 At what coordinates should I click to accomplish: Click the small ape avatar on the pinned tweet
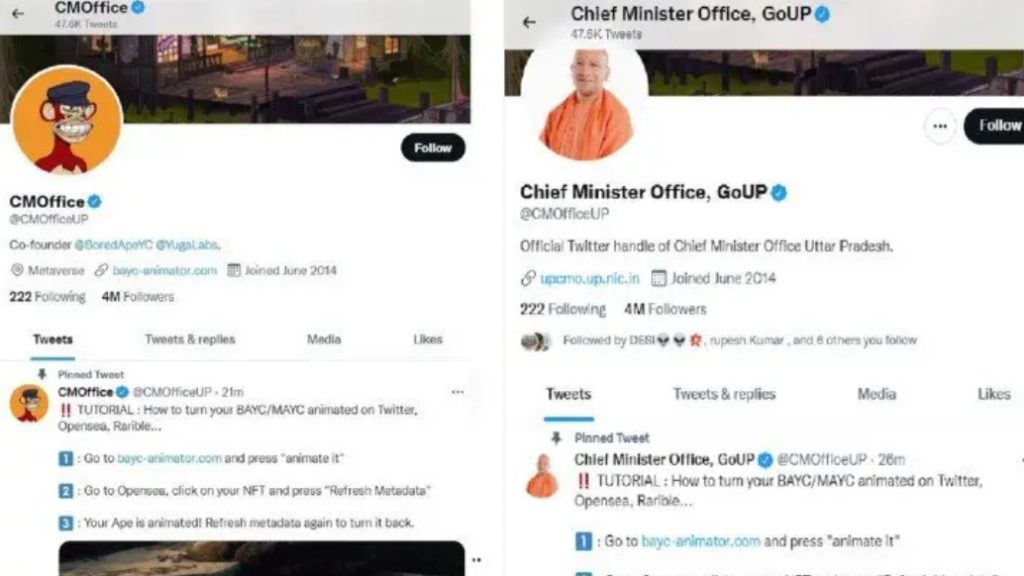click(29, 404)
